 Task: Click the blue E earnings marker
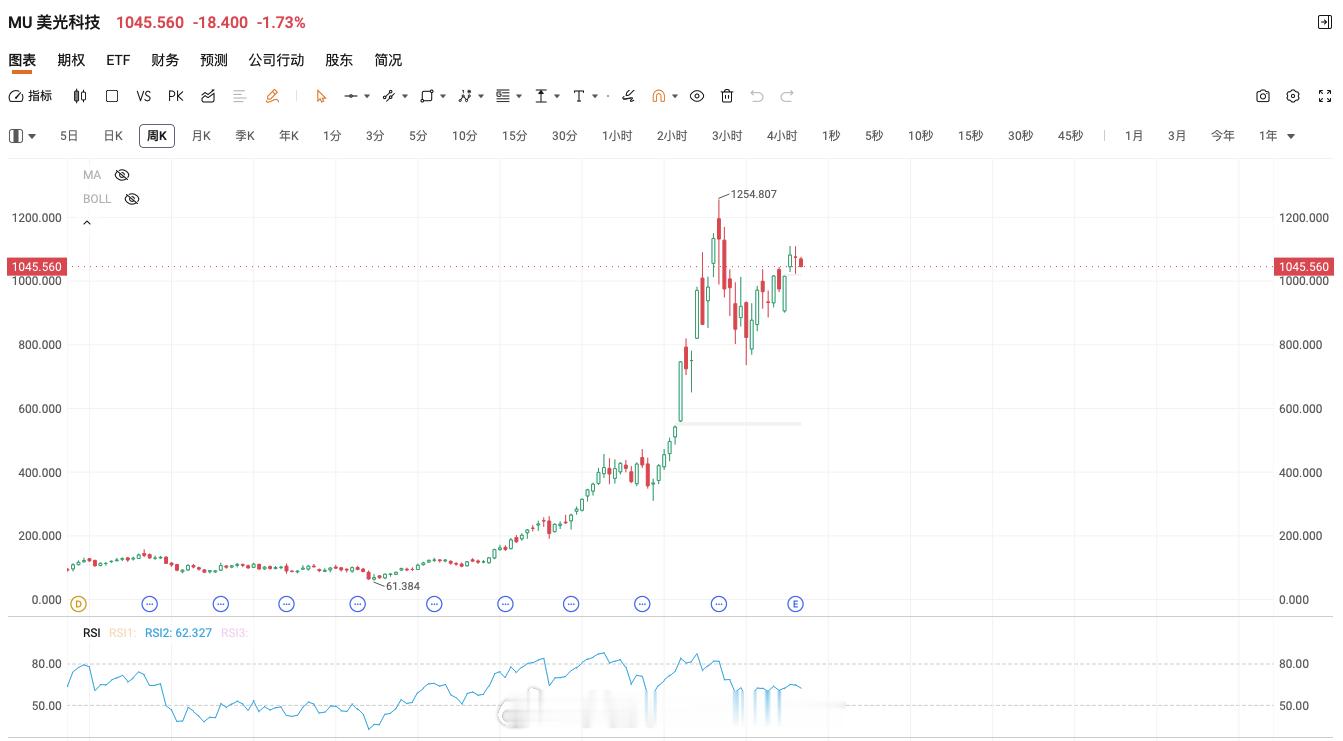796,604
